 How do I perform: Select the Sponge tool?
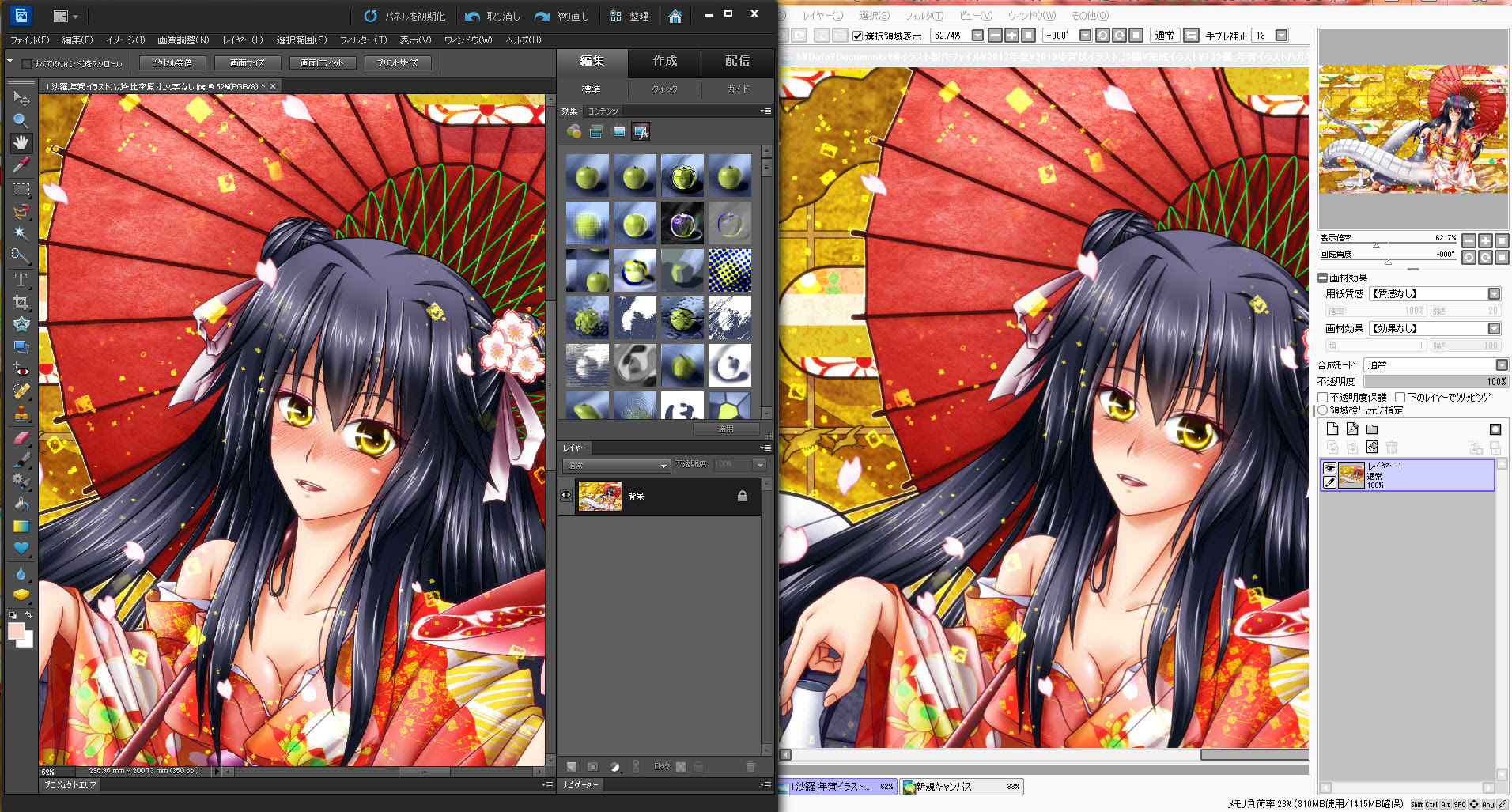[x=21, y=595]
